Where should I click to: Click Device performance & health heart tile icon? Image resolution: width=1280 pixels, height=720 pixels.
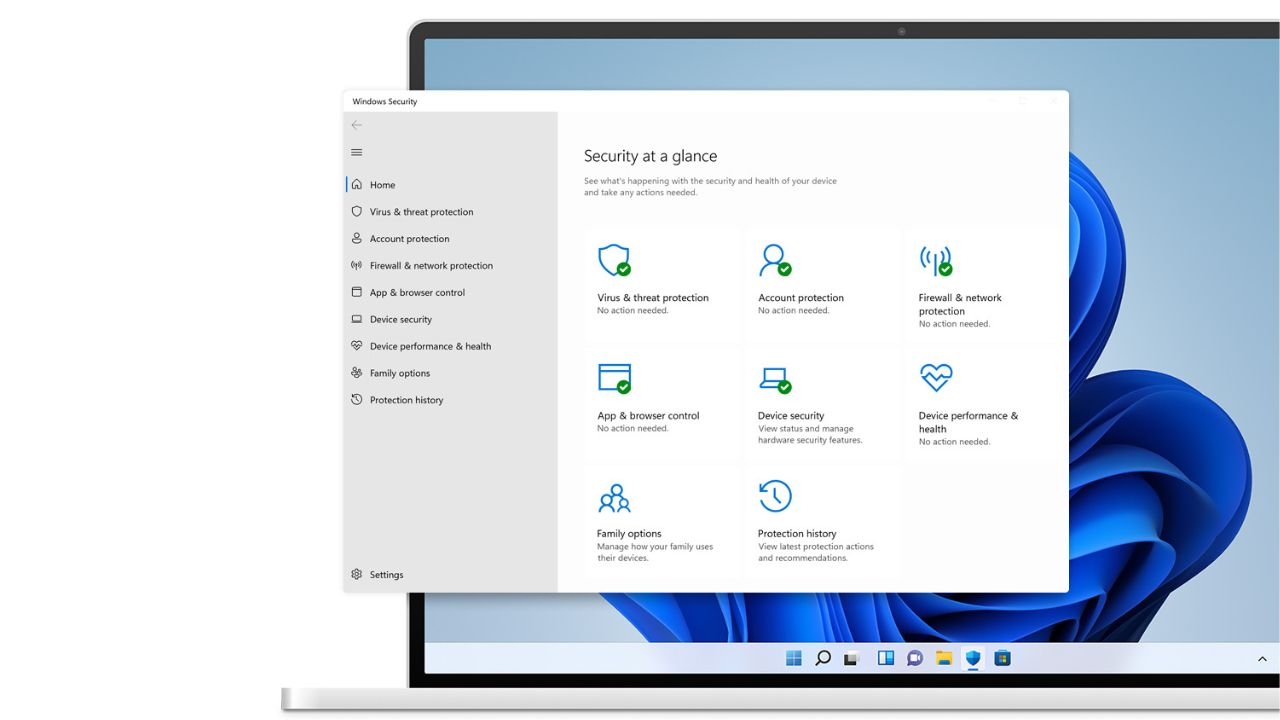[x=935, y=377]
